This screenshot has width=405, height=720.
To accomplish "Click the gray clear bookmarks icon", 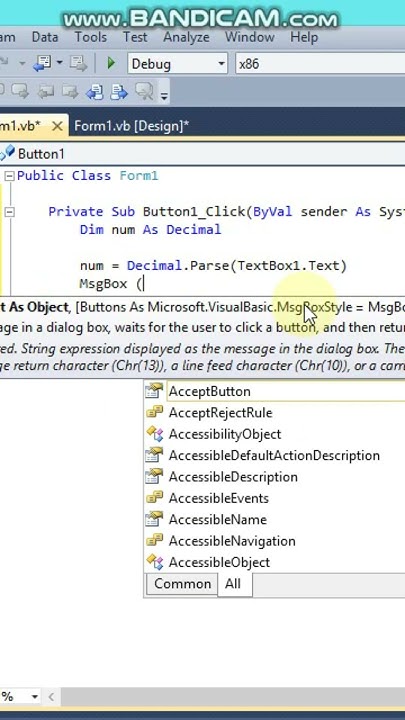I will pos(144,92).
